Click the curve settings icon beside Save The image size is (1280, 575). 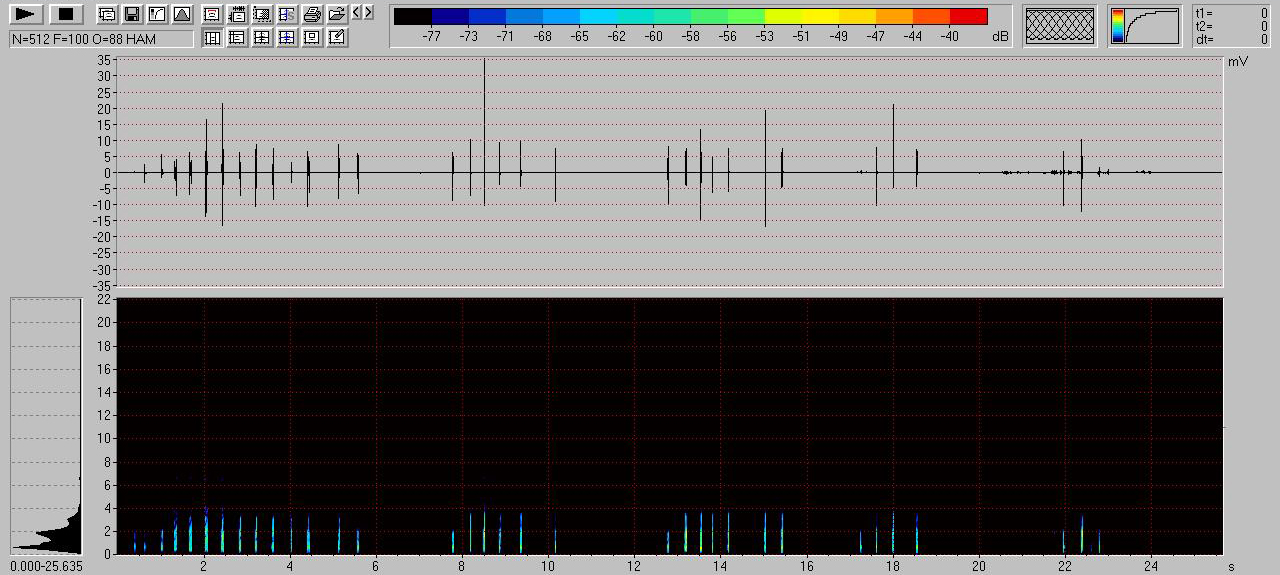point(156,14)
